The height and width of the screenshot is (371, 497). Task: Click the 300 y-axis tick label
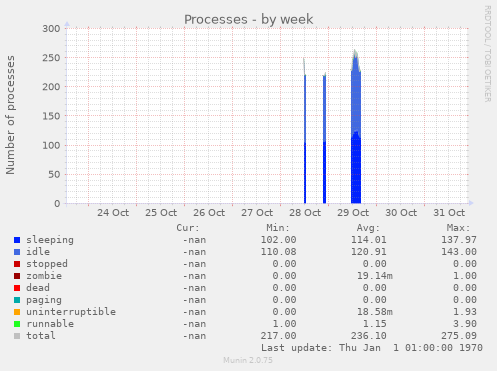click(x=51, y=29)
